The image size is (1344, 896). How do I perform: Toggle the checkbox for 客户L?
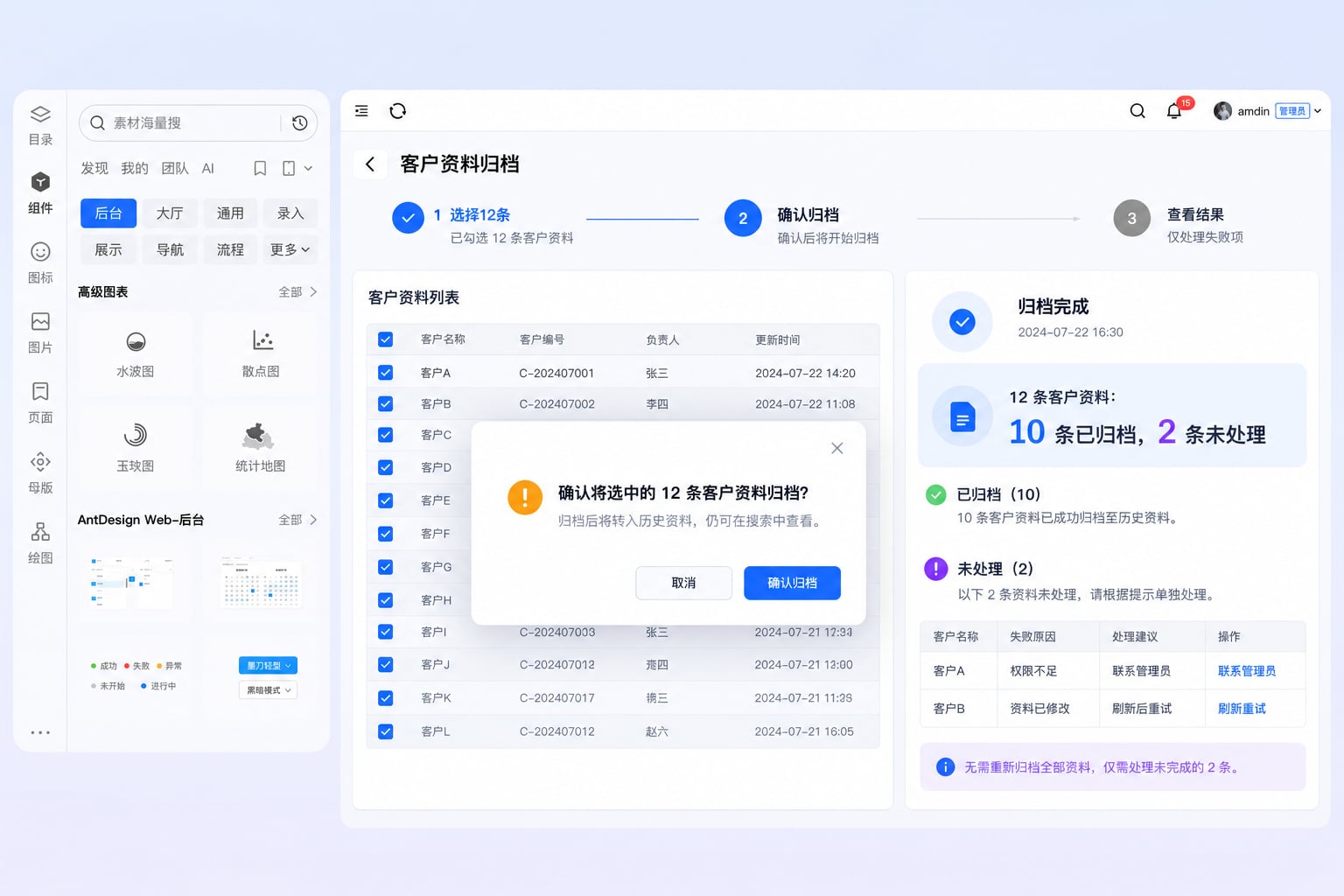[x=385, y=731]
